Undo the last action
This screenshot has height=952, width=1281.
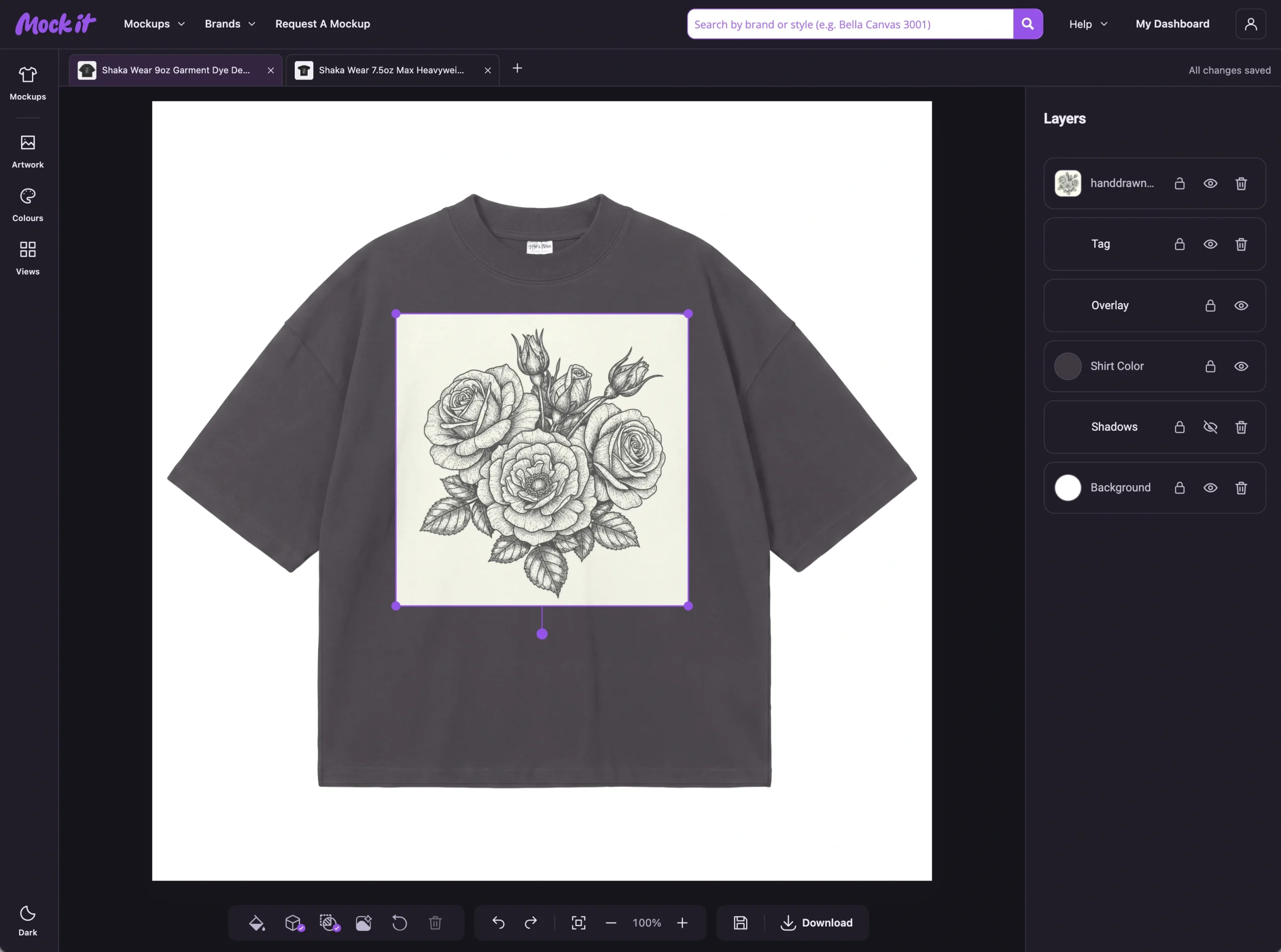pos(498,922)
